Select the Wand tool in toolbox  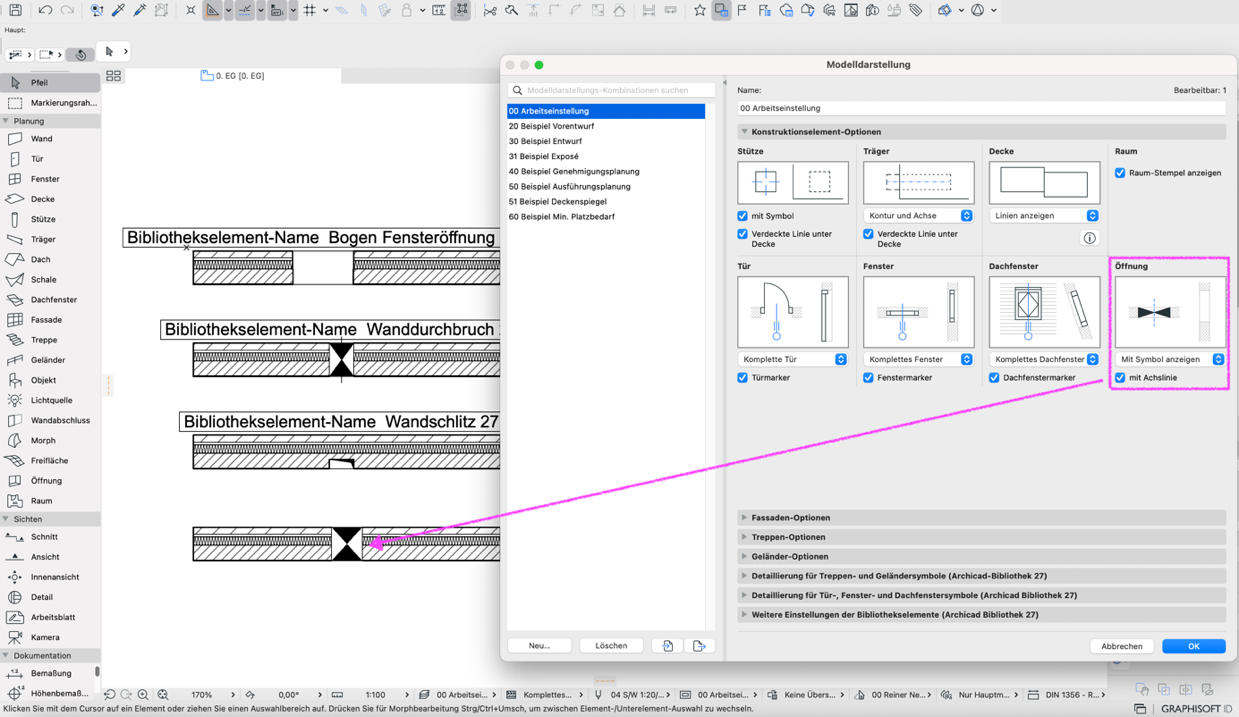(x=50, y=139)
